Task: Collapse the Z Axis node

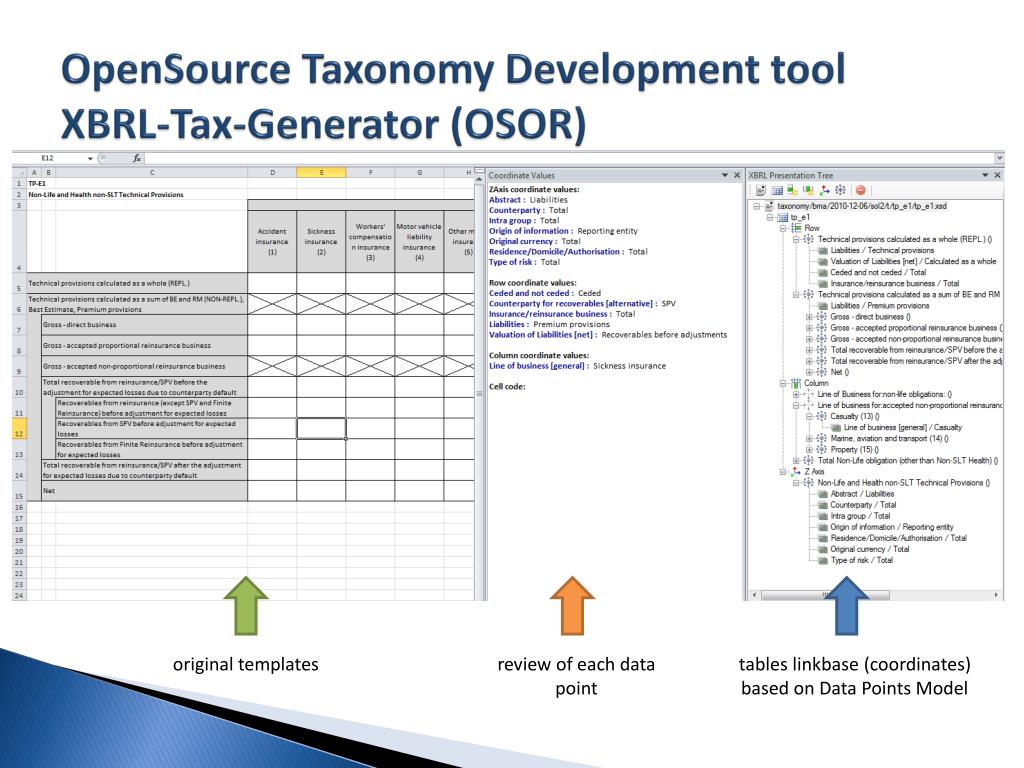Action: 783,472
